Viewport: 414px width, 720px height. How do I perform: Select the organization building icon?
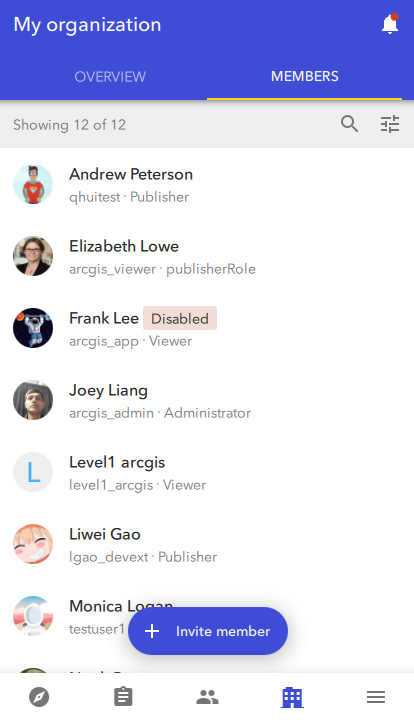(292, 698)
